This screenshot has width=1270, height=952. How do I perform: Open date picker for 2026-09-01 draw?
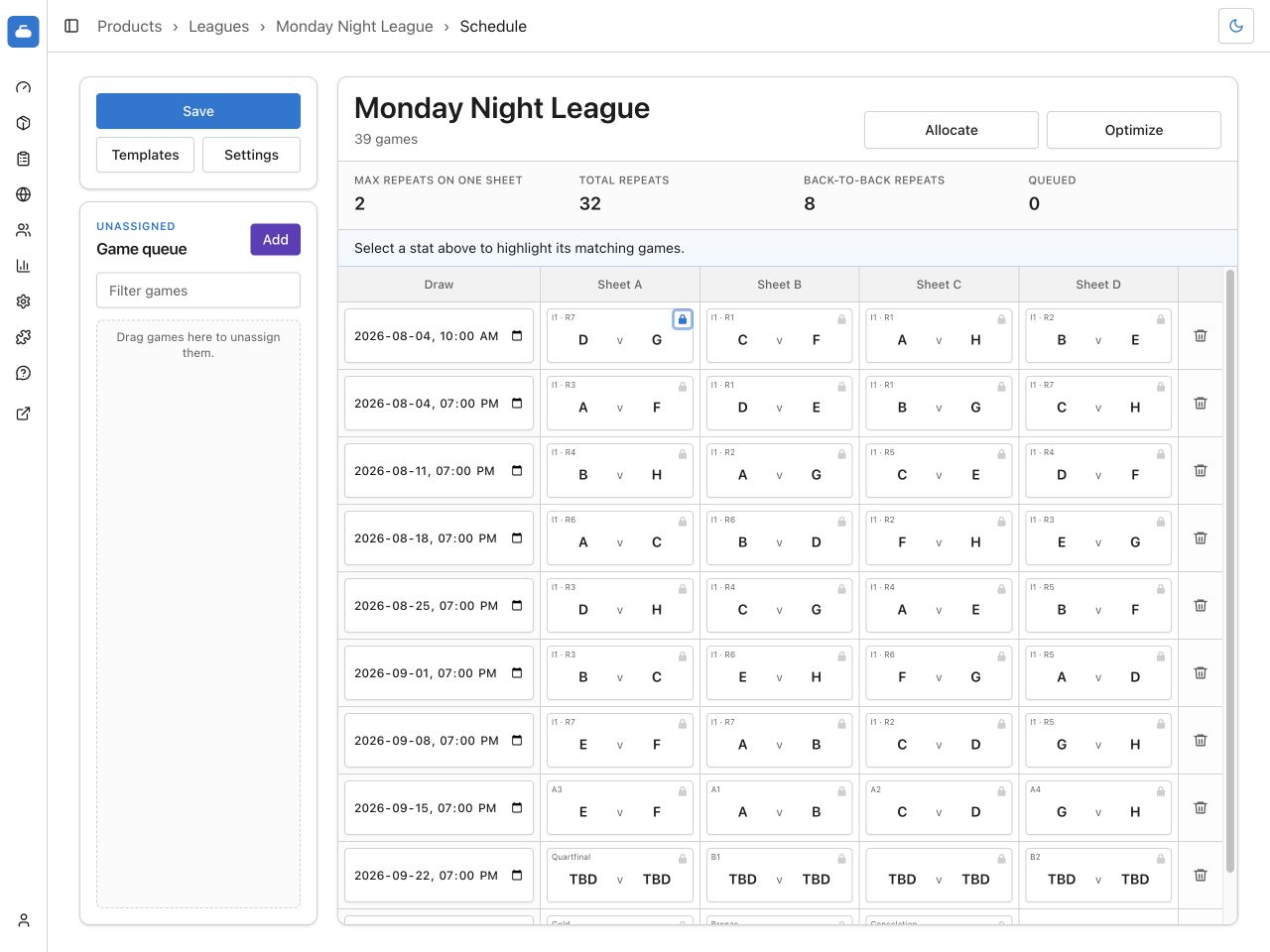517,673
